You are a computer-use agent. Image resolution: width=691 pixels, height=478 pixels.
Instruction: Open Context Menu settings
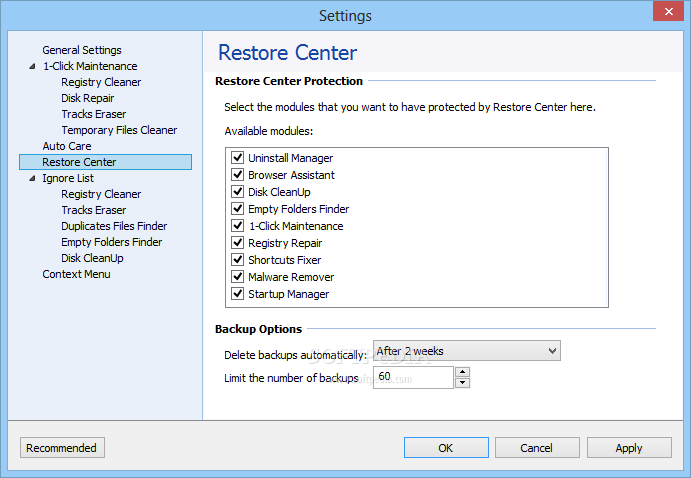[x=76, y=274]
